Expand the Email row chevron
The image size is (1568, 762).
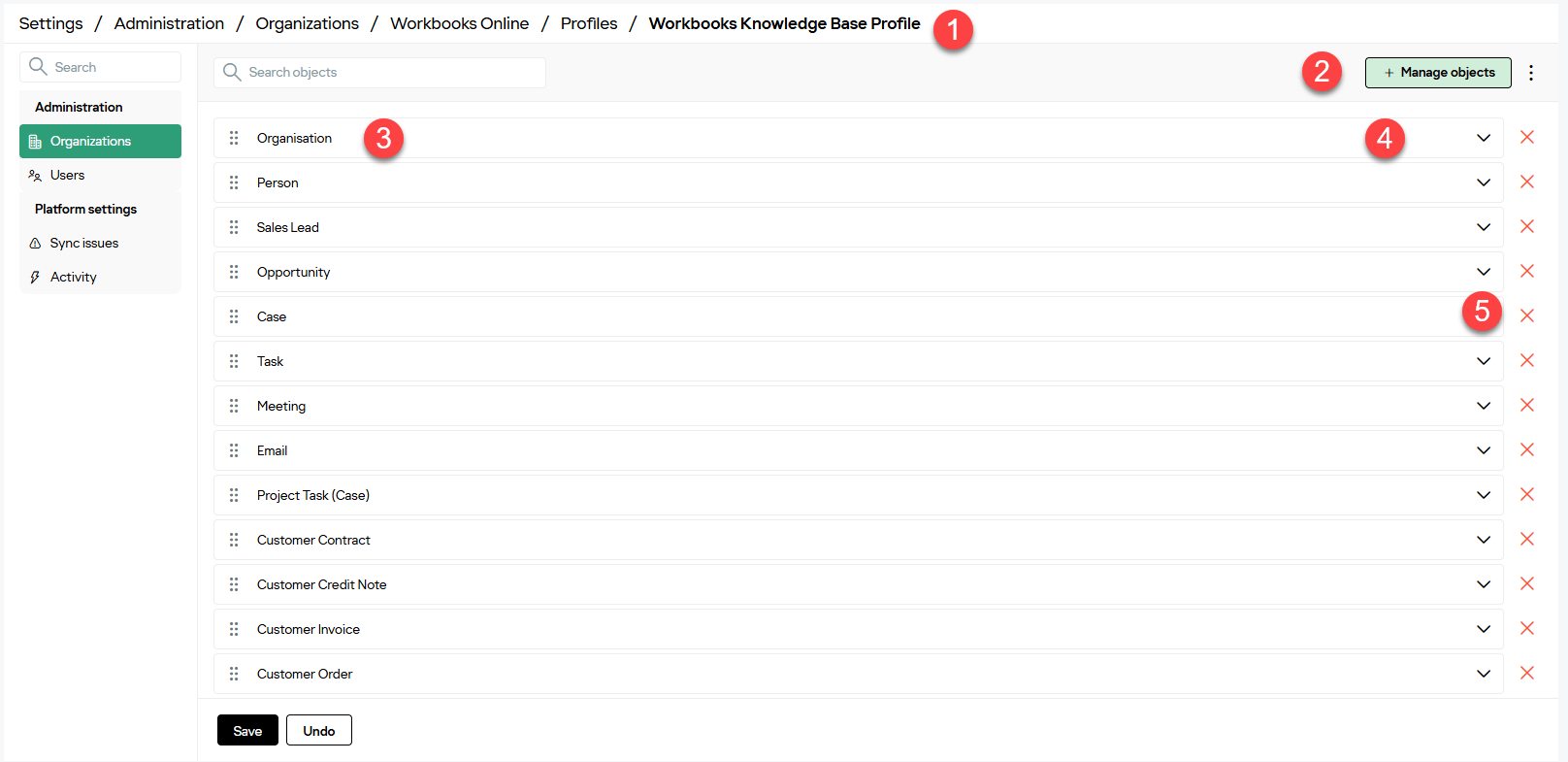click(1484, 450)
